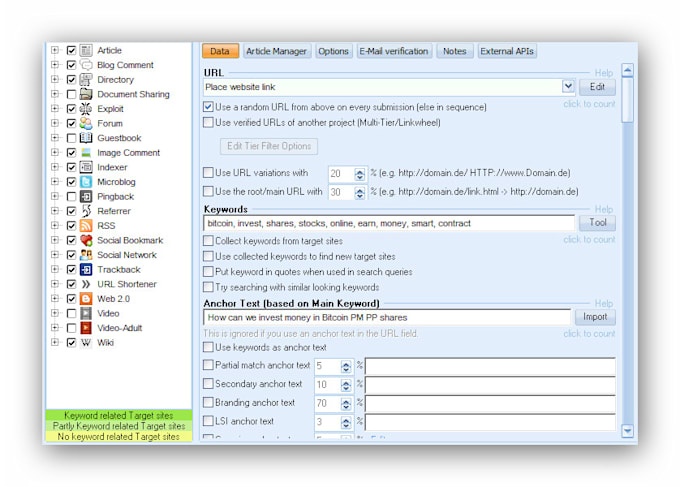Click the Social Network people icon

click(x=86, y=255)
